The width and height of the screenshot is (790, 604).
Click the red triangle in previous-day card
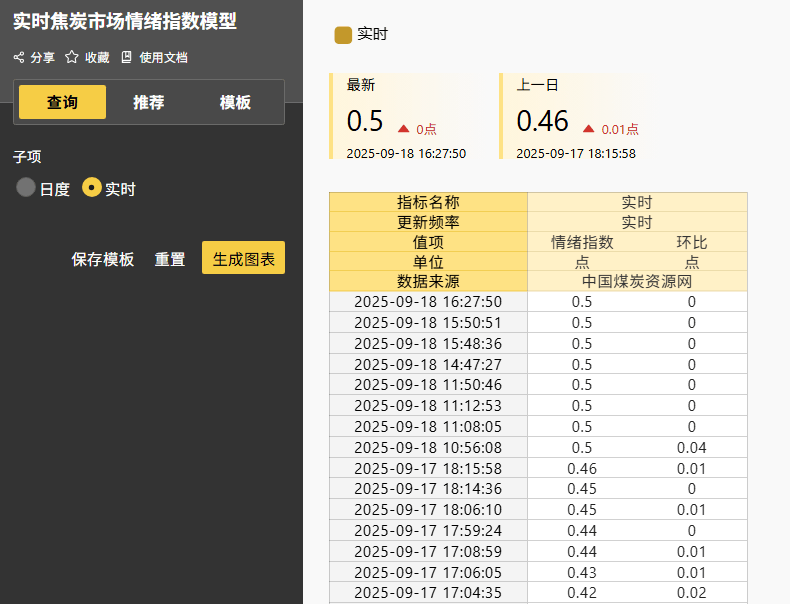click(x=589, y=128)
